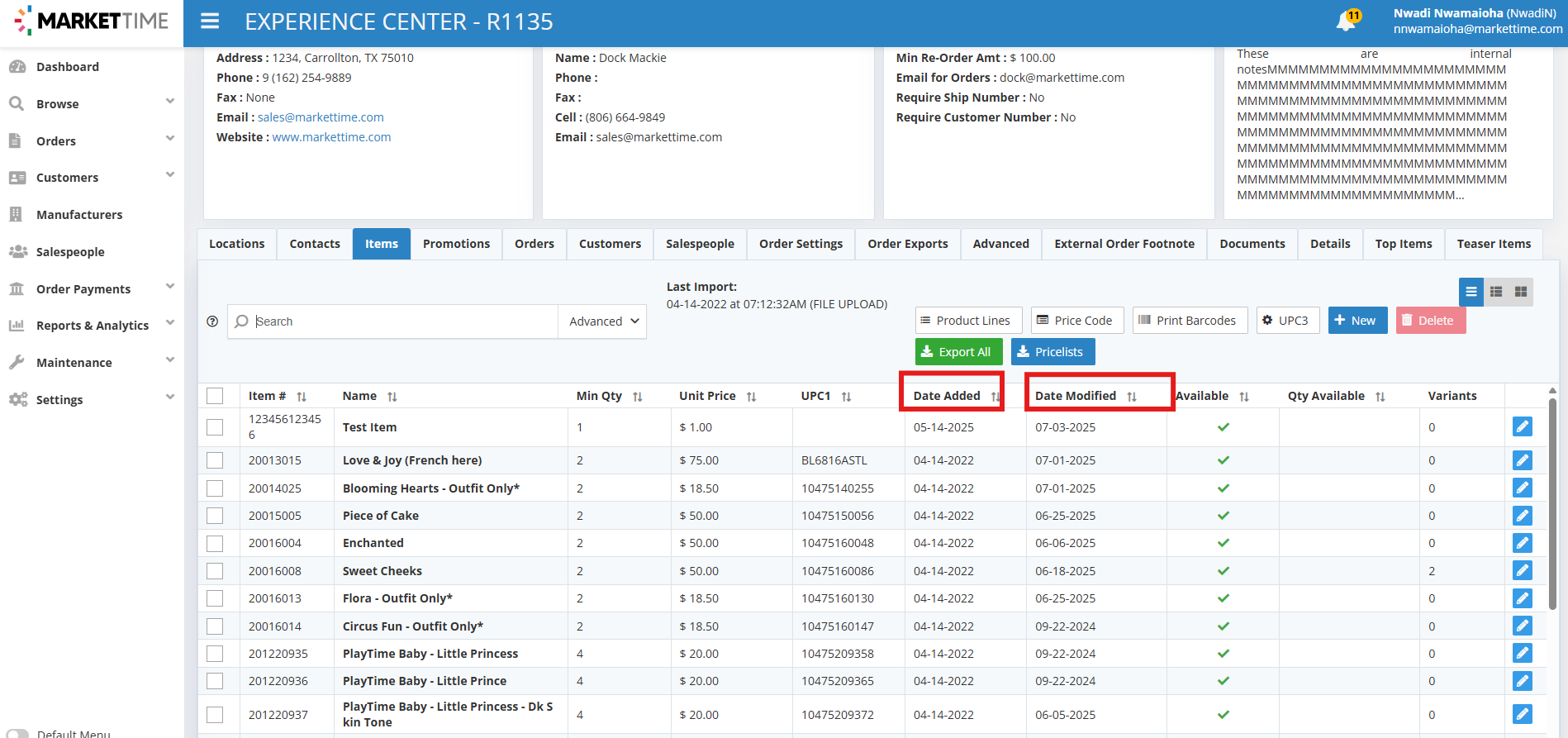Switch to the Locations tab
Image resolution: width=1568 pixels, height=738 pixels.
[x=237, y=244]
